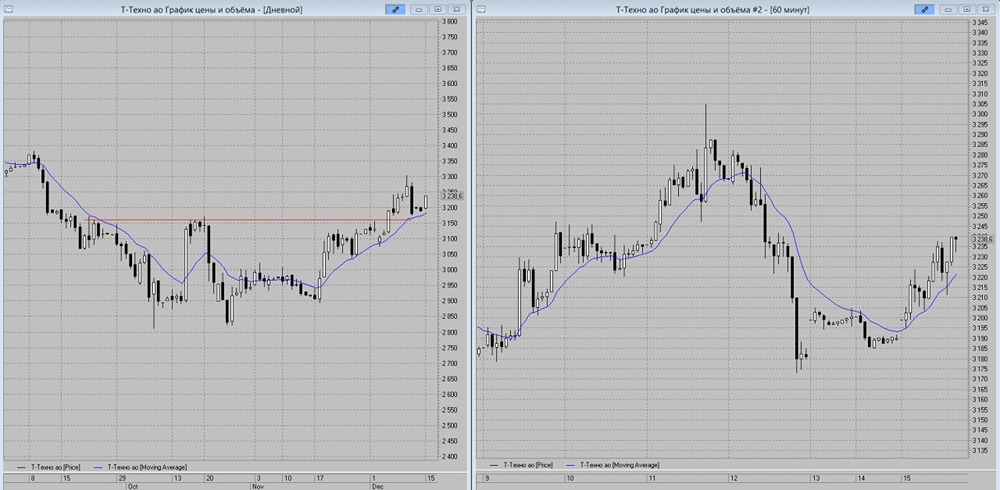Minimize the daily chart window
This screenshot has width=1000, height=490.
tap(420, 9)
